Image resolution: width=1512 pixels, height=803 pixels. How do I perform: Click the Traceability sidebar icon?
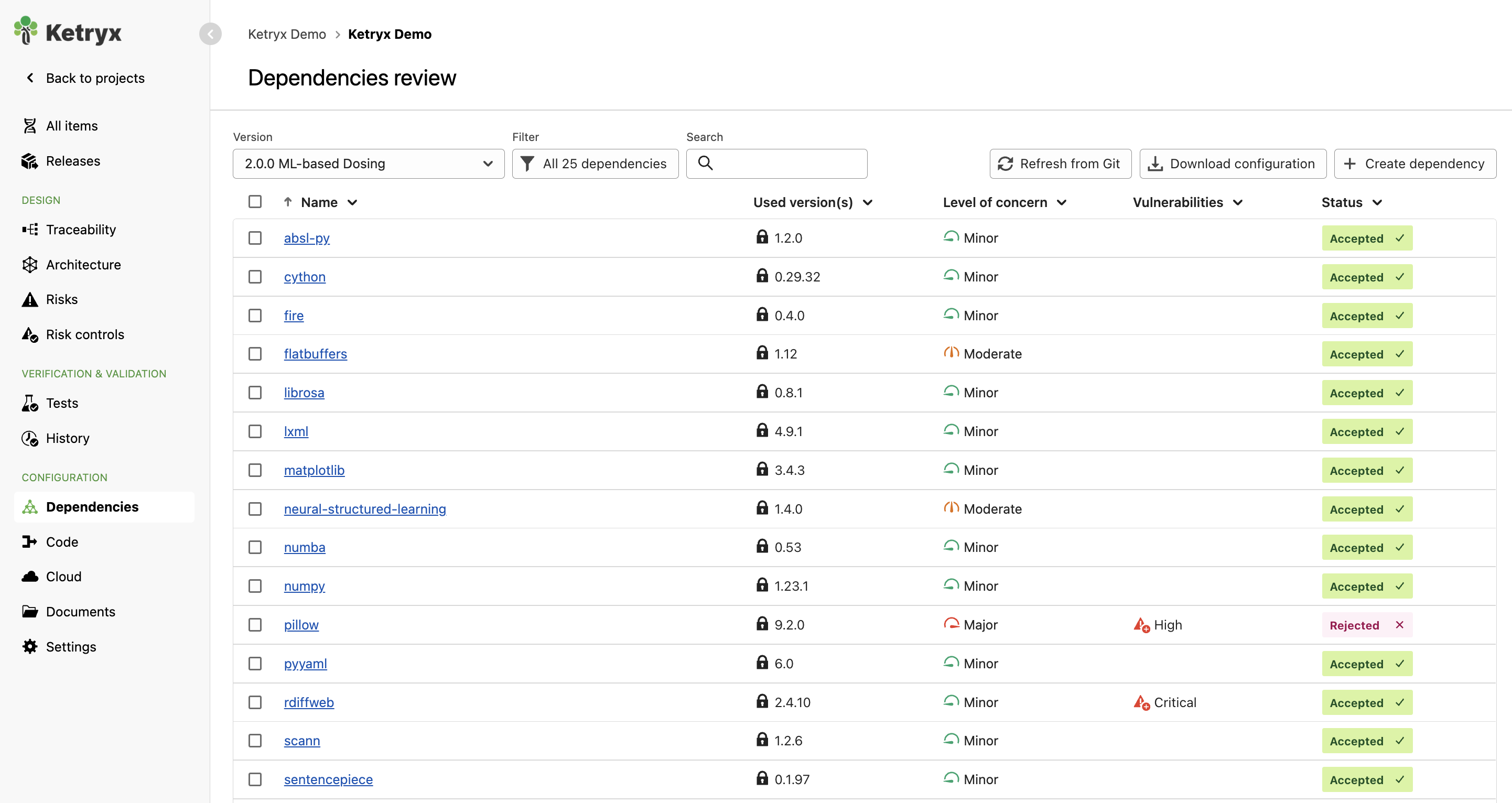coord(30,230)
